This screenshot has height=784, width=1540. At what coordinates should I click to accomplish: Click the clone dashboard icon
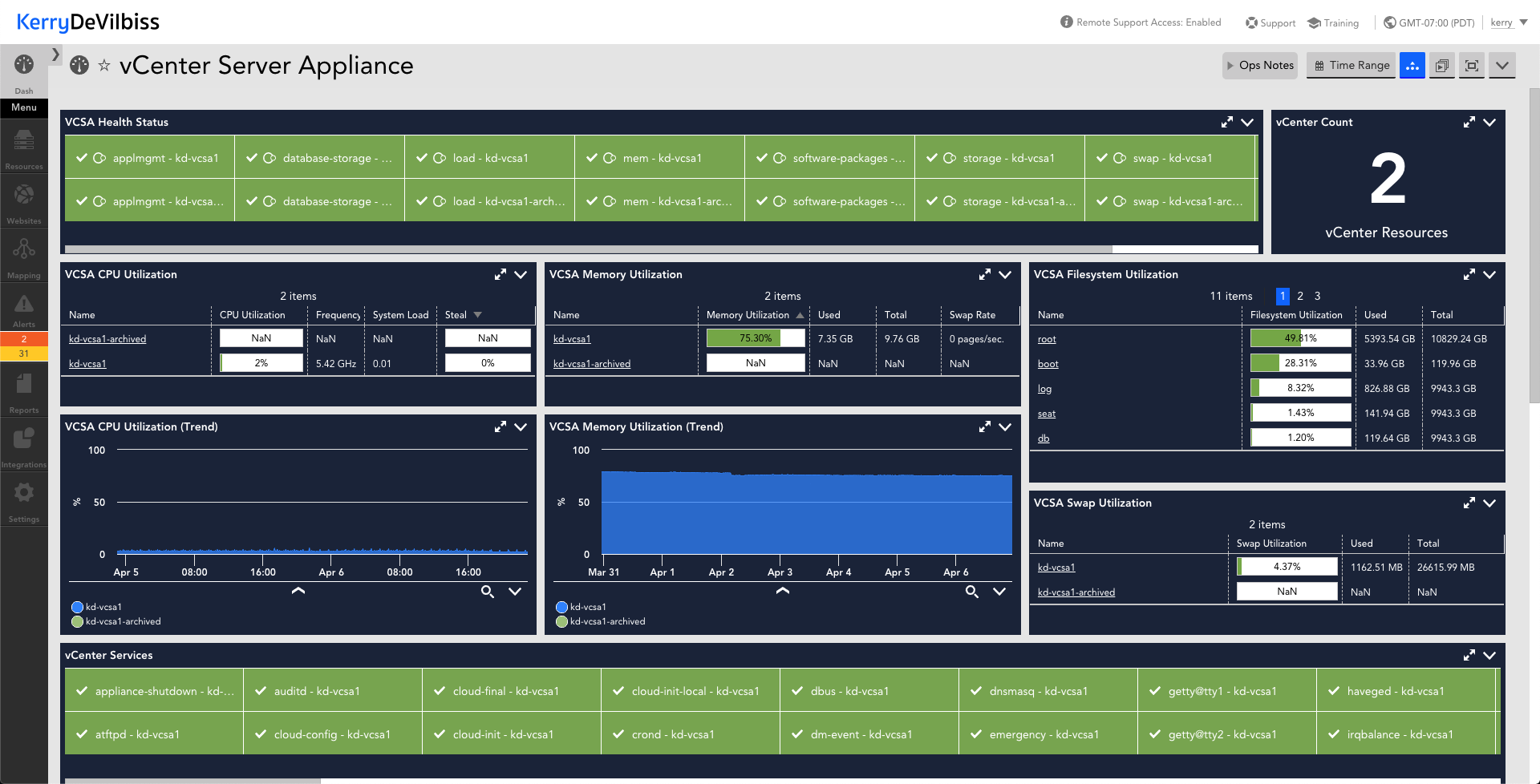coord(1442,66)
